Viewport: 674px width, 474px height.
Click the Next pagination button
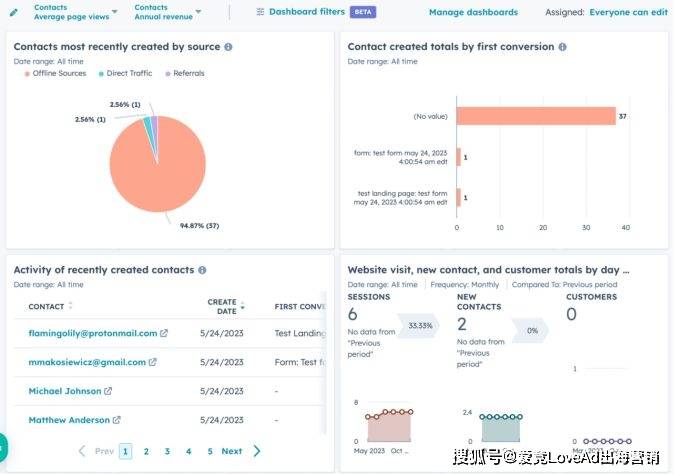click(x=232, y=451)
